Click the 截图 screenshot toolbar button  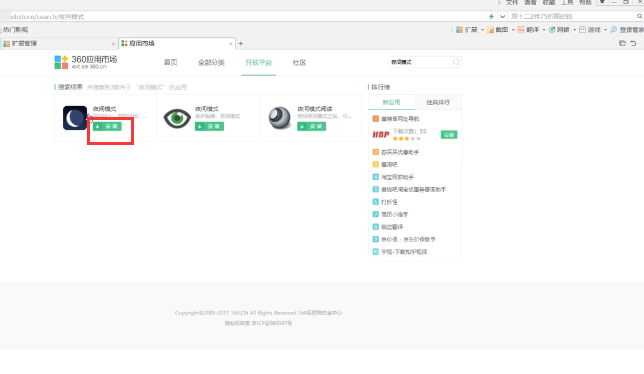click(497, 30)
